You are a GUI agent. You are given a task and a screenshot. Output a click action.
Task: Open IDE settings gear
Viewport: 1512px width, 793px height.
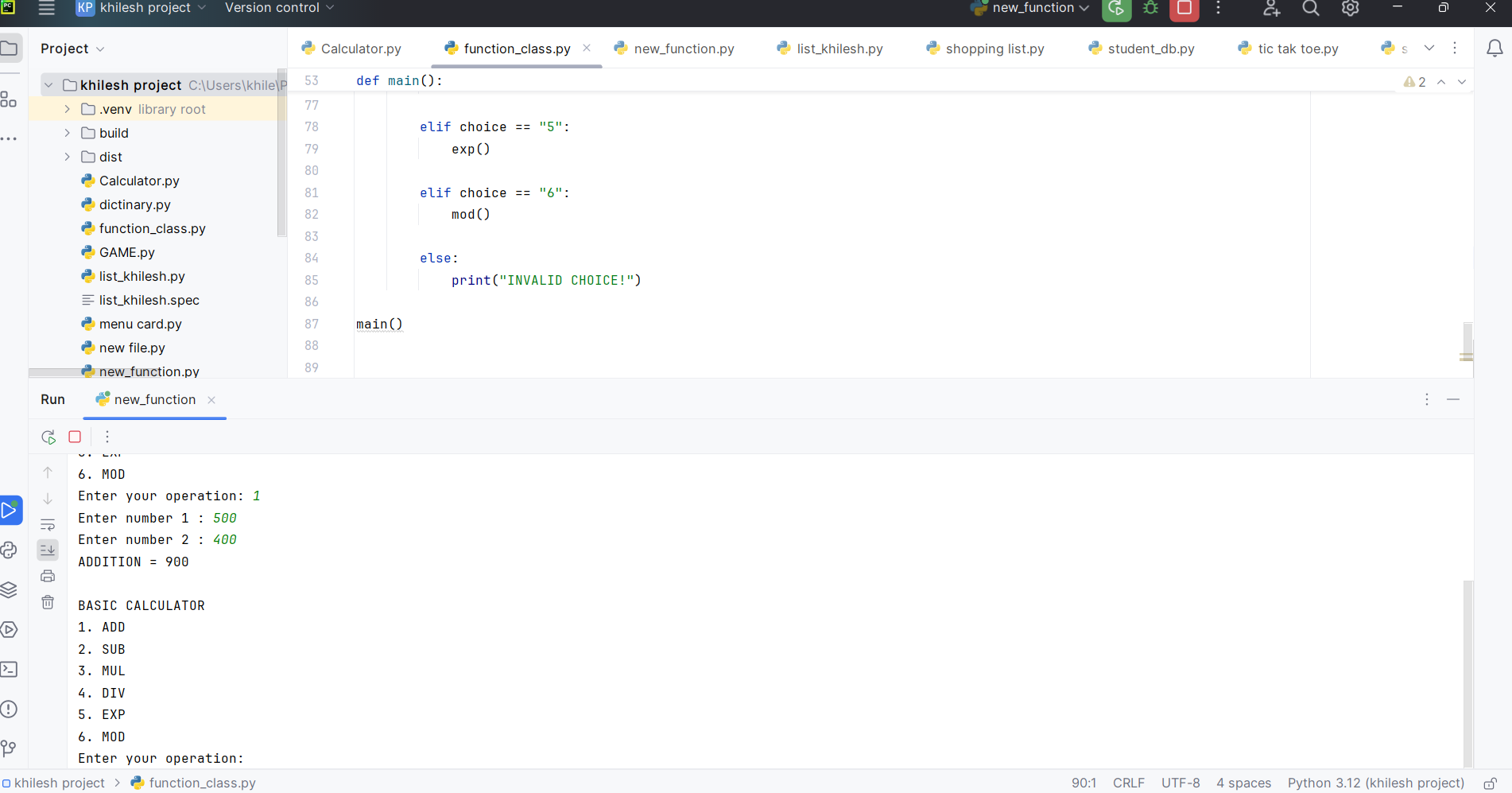(x=1350, y=8)
